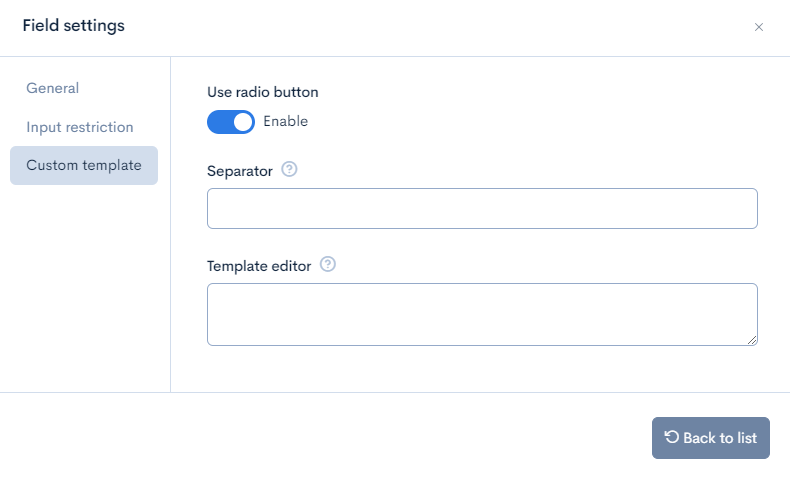
Task: Switch to the Input restriction tab
Action: click(x=80, y=127)
